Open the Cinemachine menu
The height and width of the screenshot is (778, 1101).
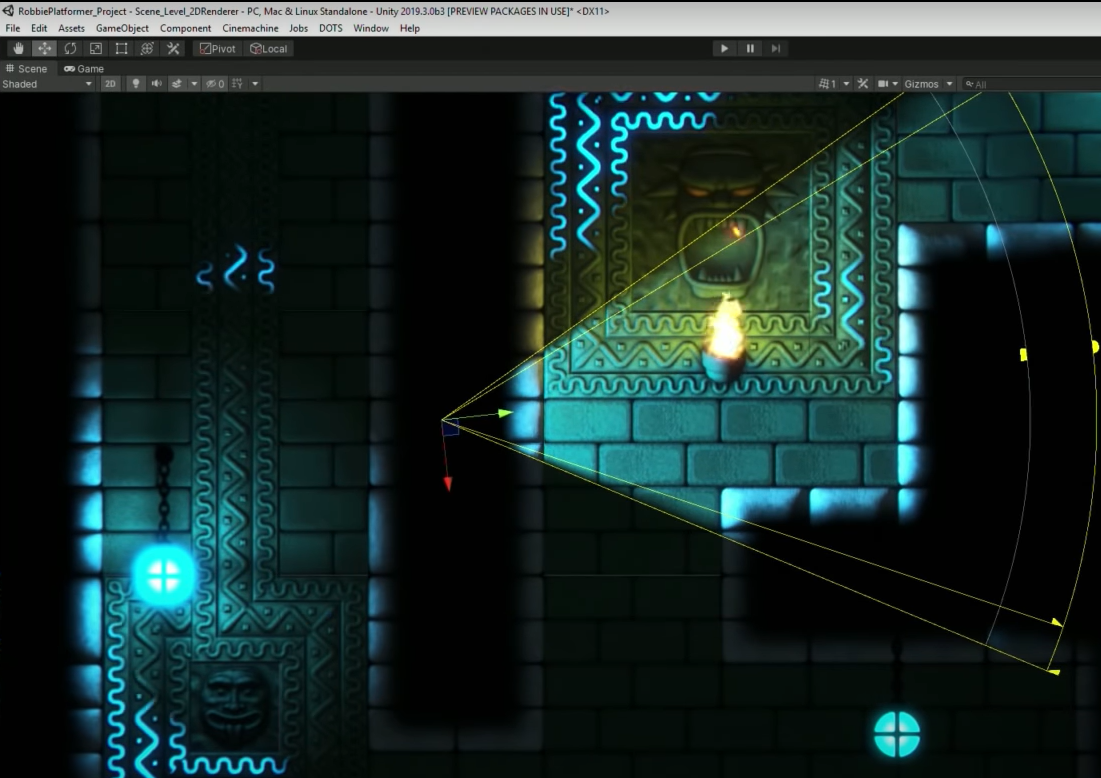tap(250, 28)
